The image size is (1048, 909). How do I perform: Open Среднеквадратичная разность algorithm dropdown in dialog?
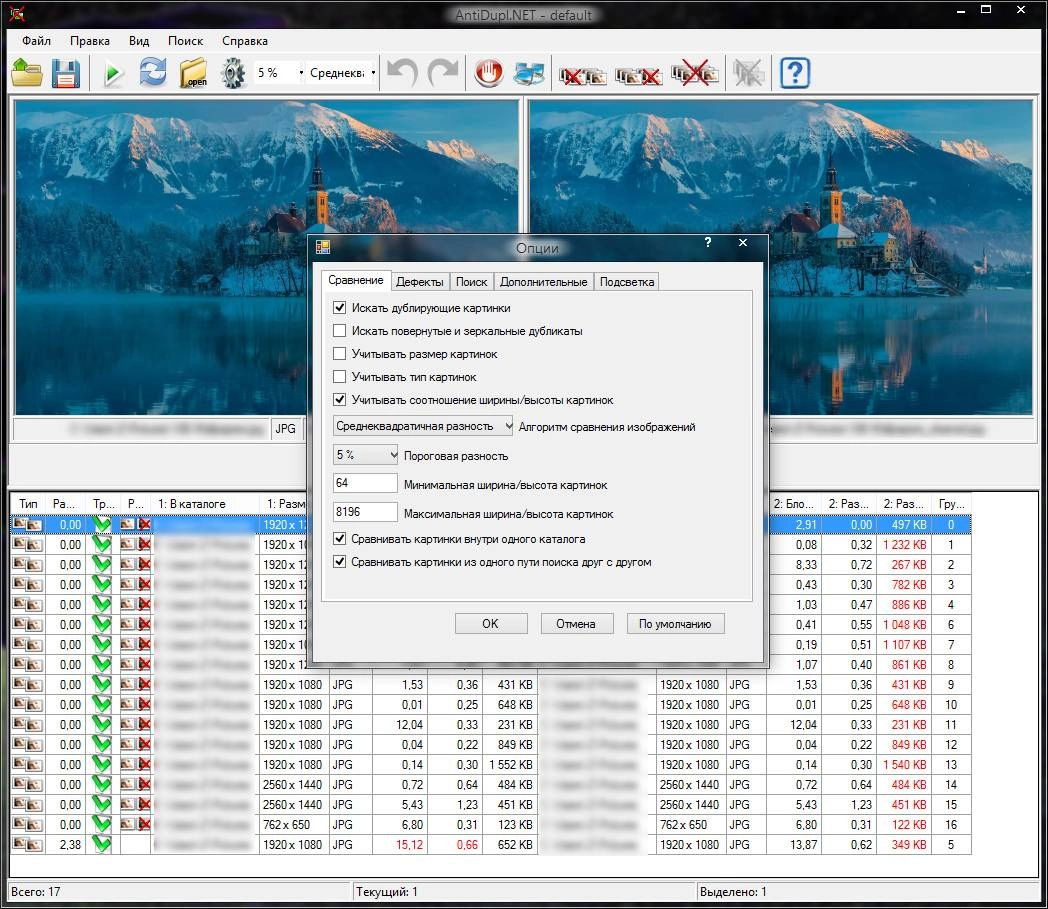[423, 426]
